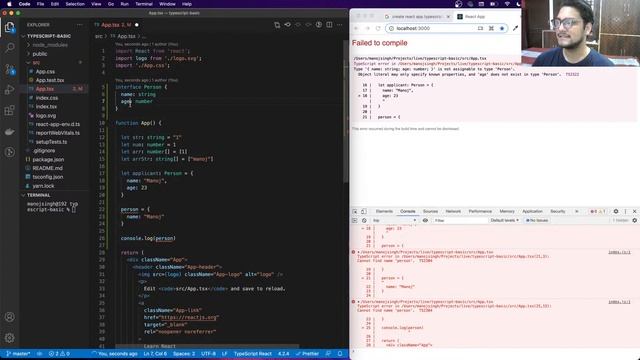Click the Wi-Fi icon in menu bar

(x=507, y=4)
